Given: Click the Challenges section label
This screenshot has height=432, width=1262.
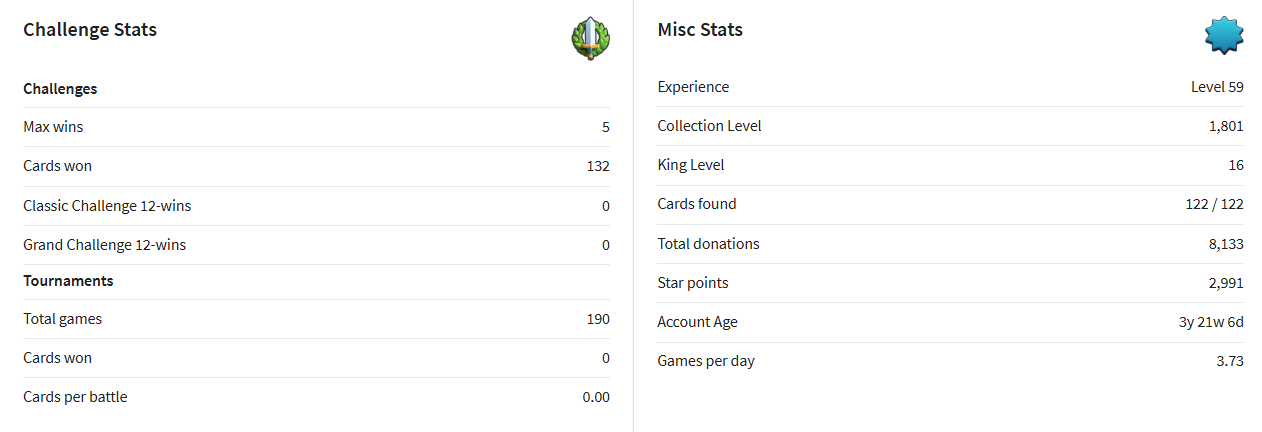Looking at the screenshot, I should coord(60,89).
